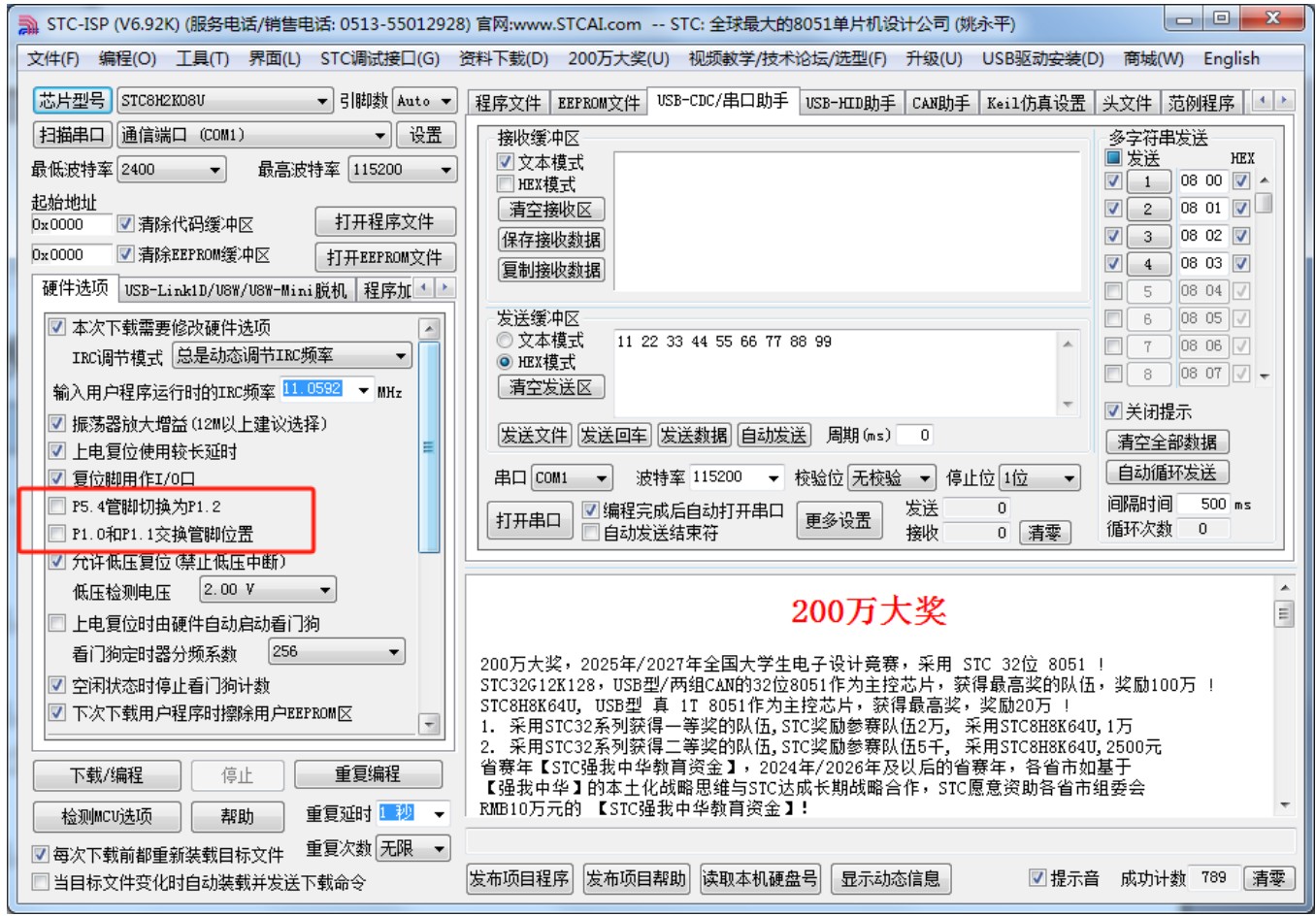The image size is (1316, 917).
Task: Click 间隔时间 500 ms input field
Action: (1204, 504)
